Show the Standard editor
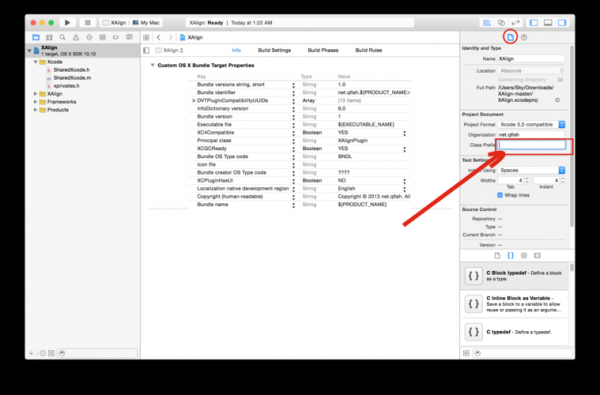This screenshot has width=600, height=395. pyautogui.click(x=487, y=23)
